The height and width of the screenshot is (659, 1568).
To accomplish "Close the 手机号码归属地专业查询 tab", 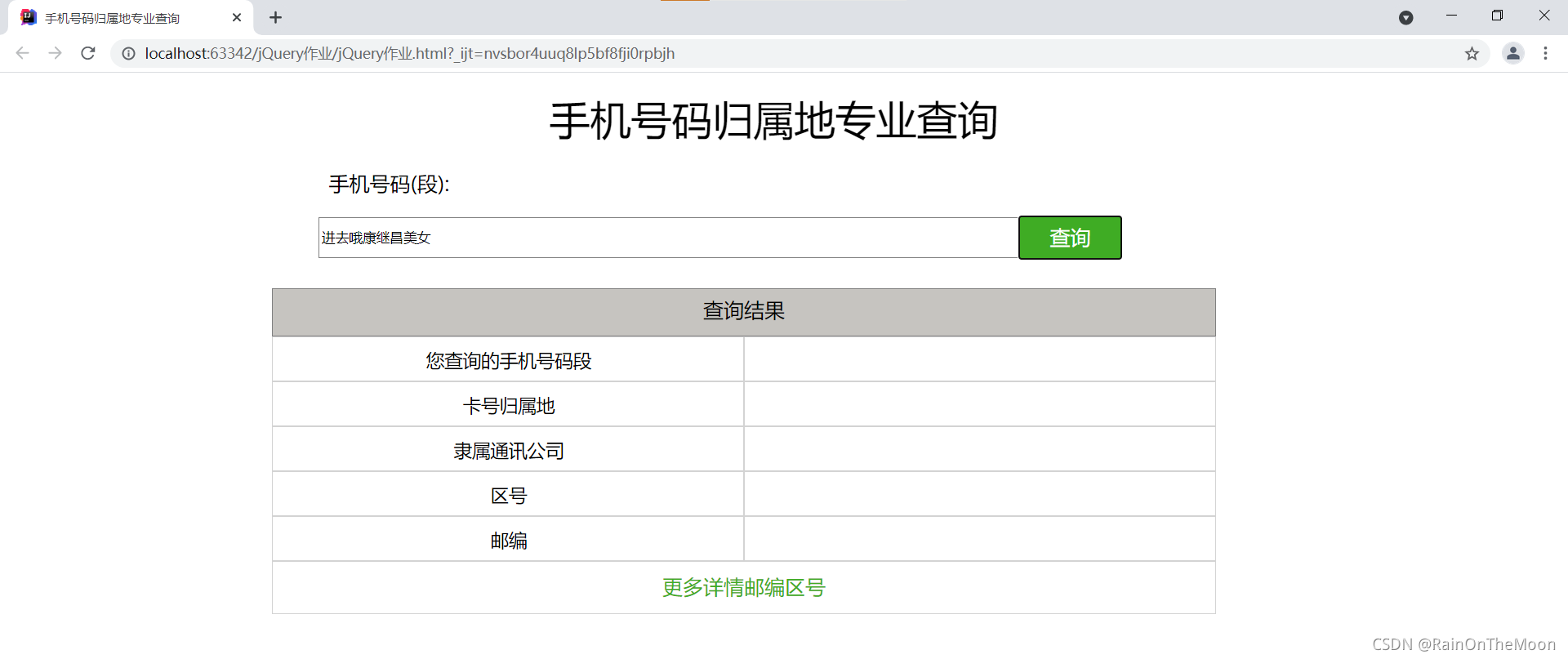I will click(237, 17).
